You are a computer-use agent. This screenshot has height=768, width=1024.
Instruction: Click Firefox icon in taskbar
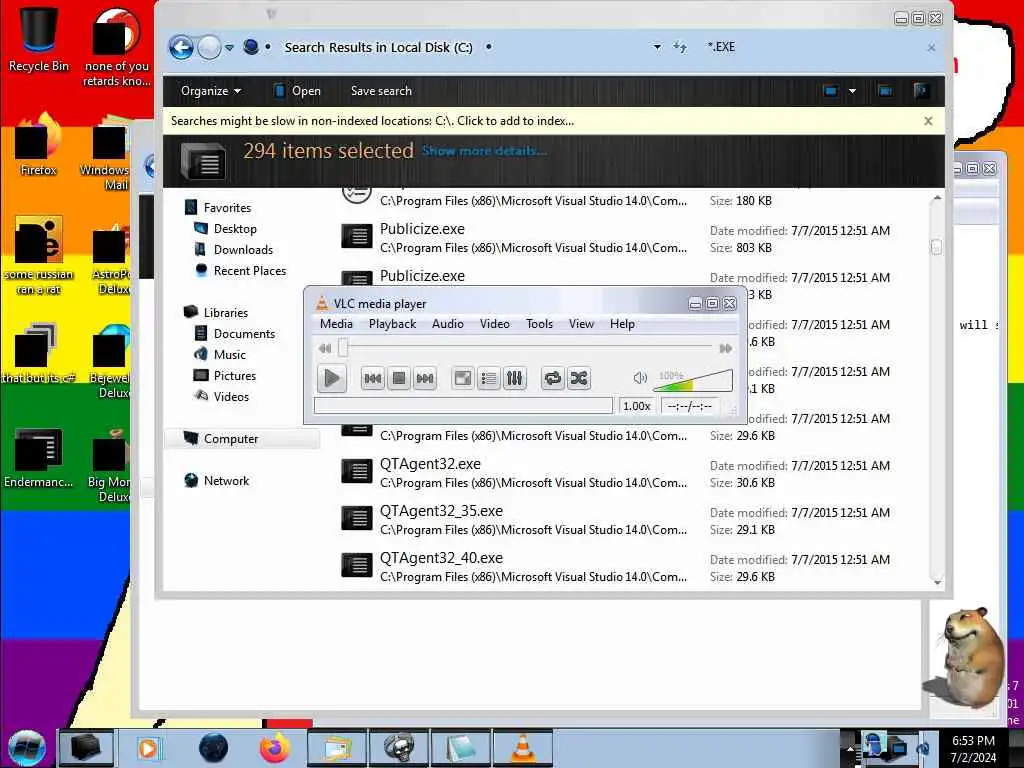[275, 748]
